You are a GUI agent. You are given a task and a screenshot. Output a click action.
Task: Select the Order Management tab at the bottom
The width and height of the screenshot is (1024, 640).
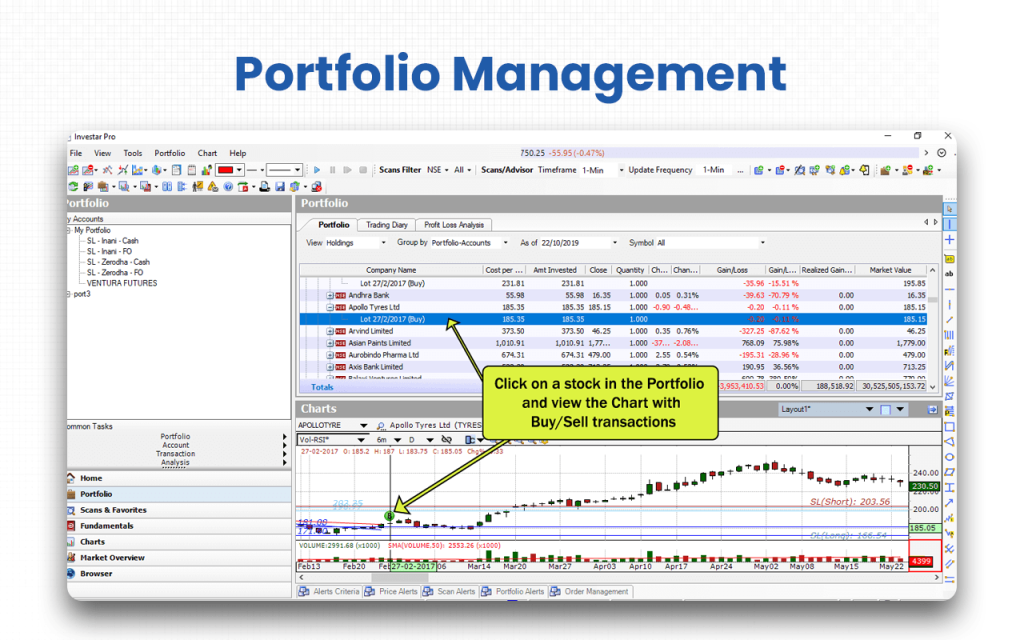click(x=595, y=591)
